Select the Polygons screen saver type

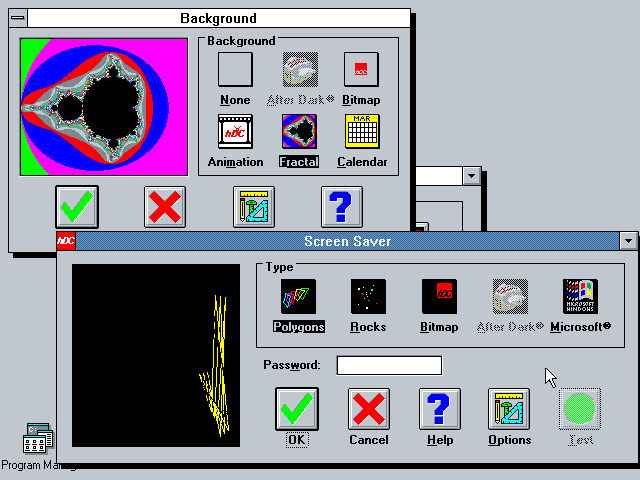pos(298,297)
